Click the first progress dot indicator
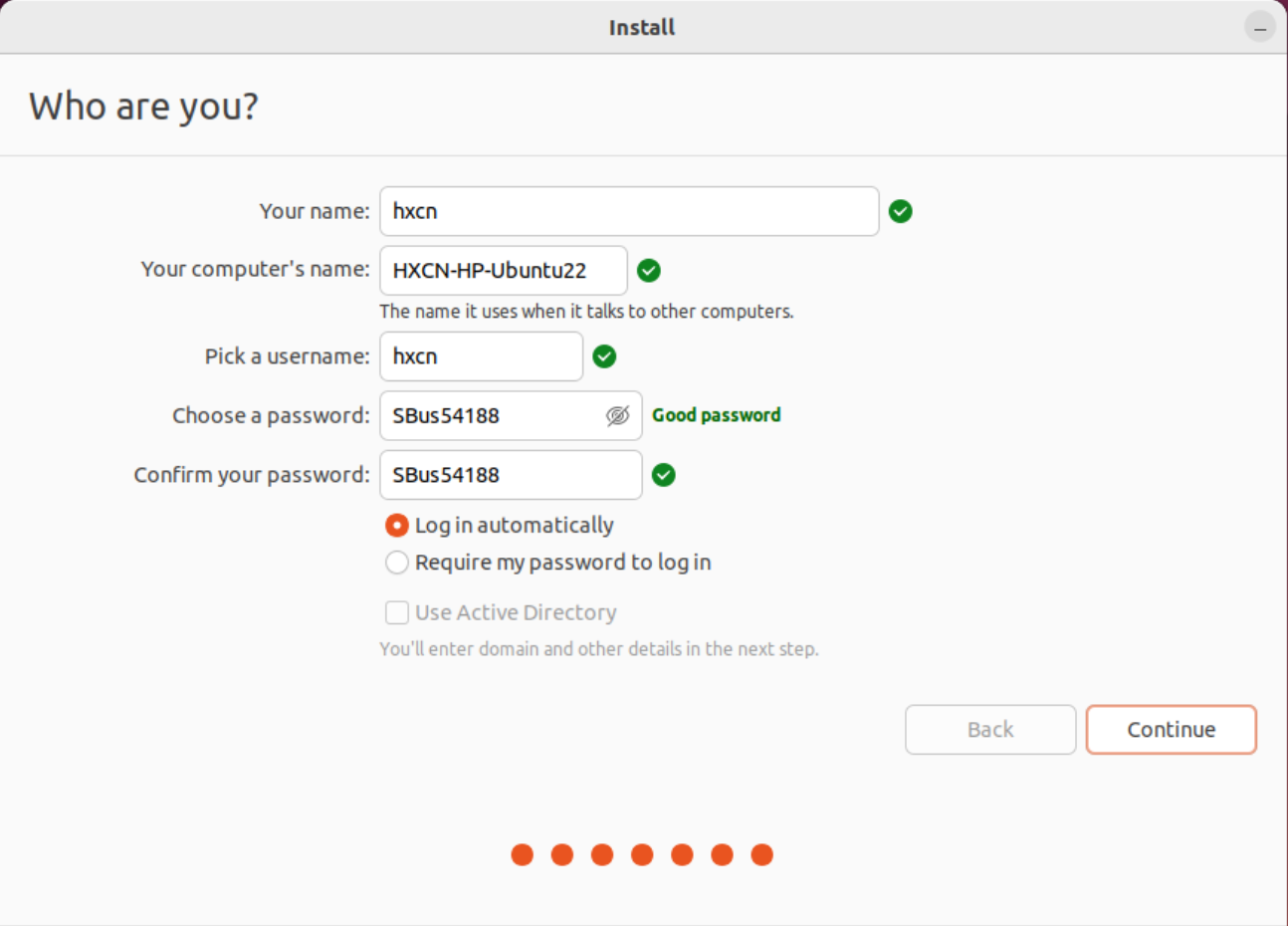The image size is (1288, 926). pos(523,854)
